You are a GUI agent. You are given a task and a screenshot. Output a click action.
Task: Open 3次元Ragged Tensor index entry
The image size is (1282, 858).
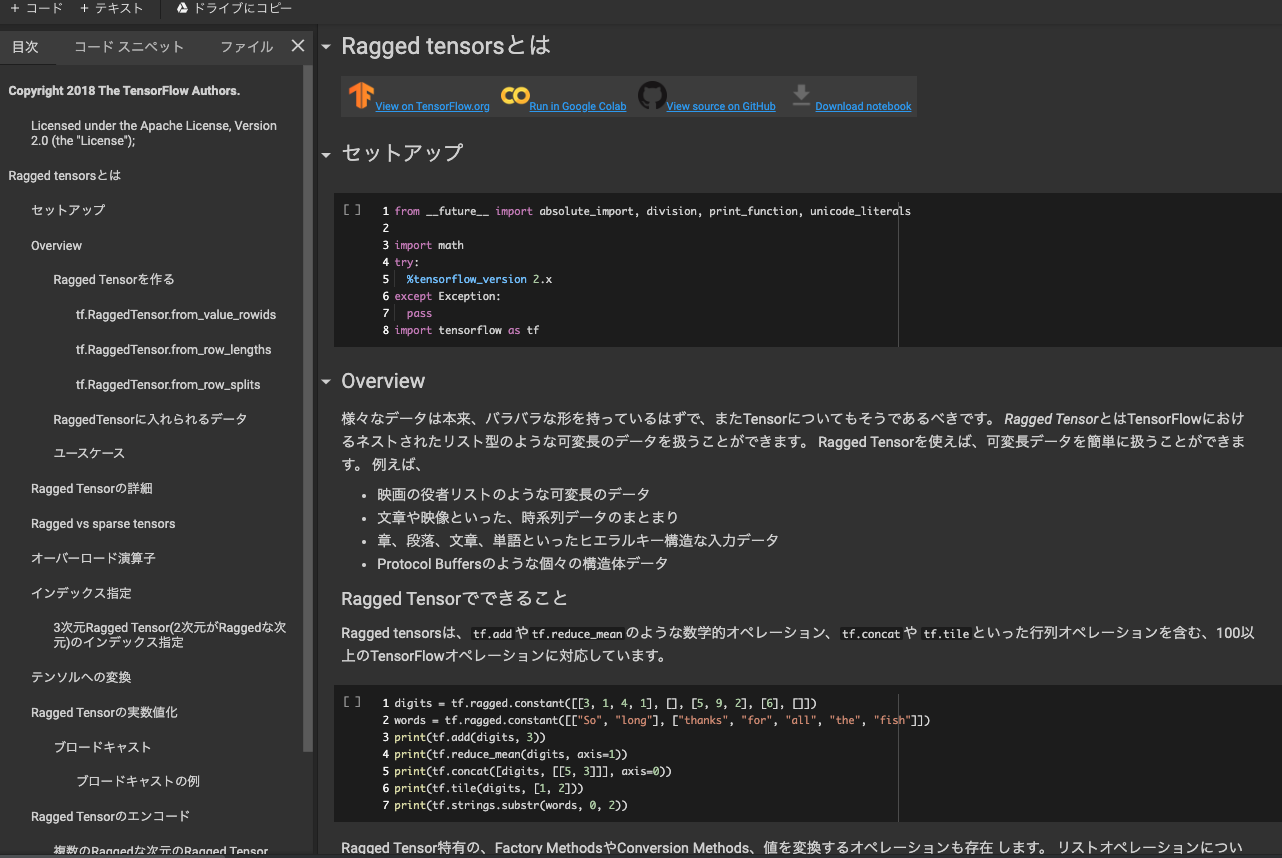(170, 635)
